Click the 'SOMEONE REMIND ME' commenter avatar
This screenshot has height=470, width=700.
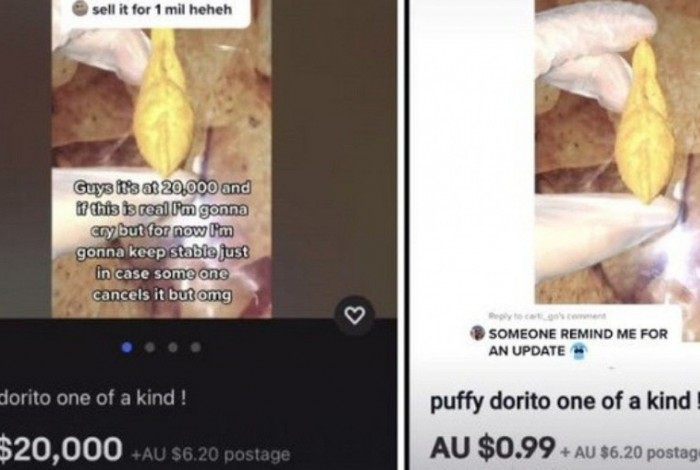(477, 333)
